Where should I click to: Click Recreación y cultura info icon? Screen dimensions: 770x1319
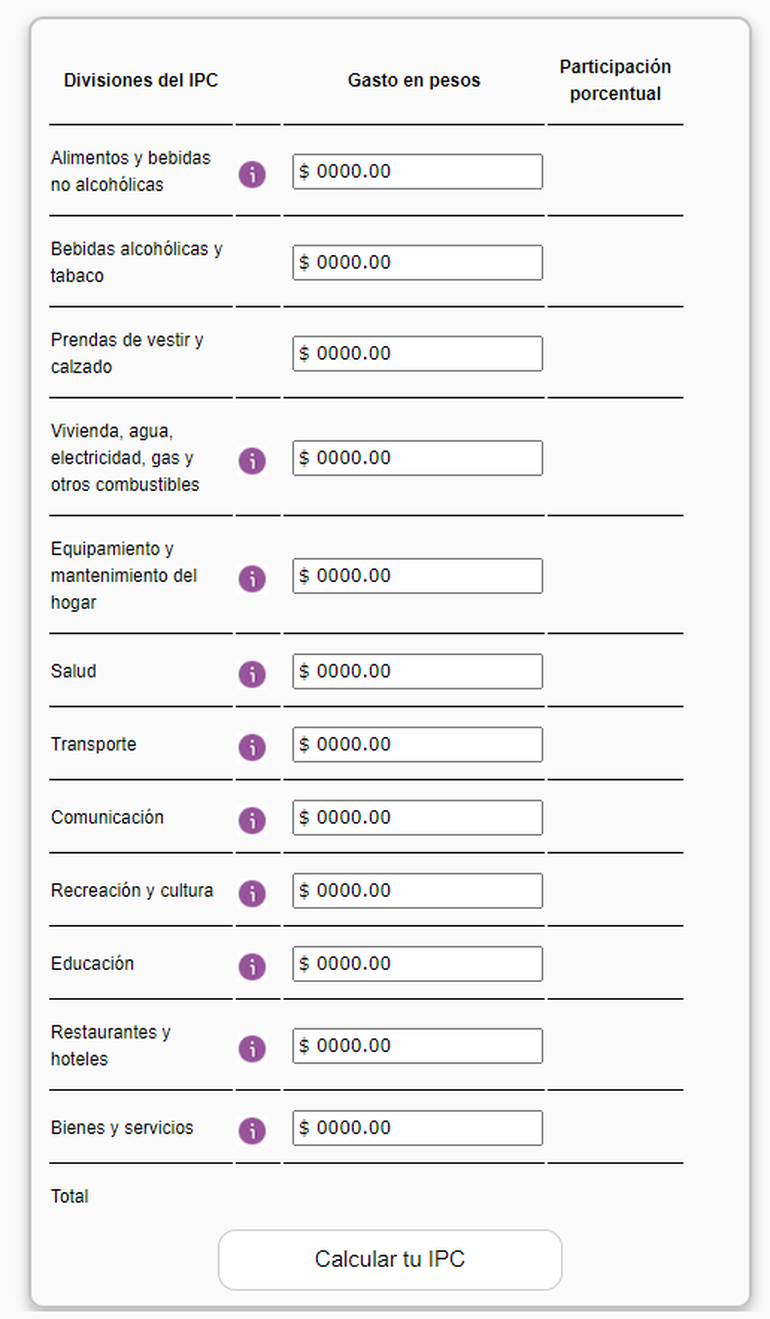[x=252, y=893]
